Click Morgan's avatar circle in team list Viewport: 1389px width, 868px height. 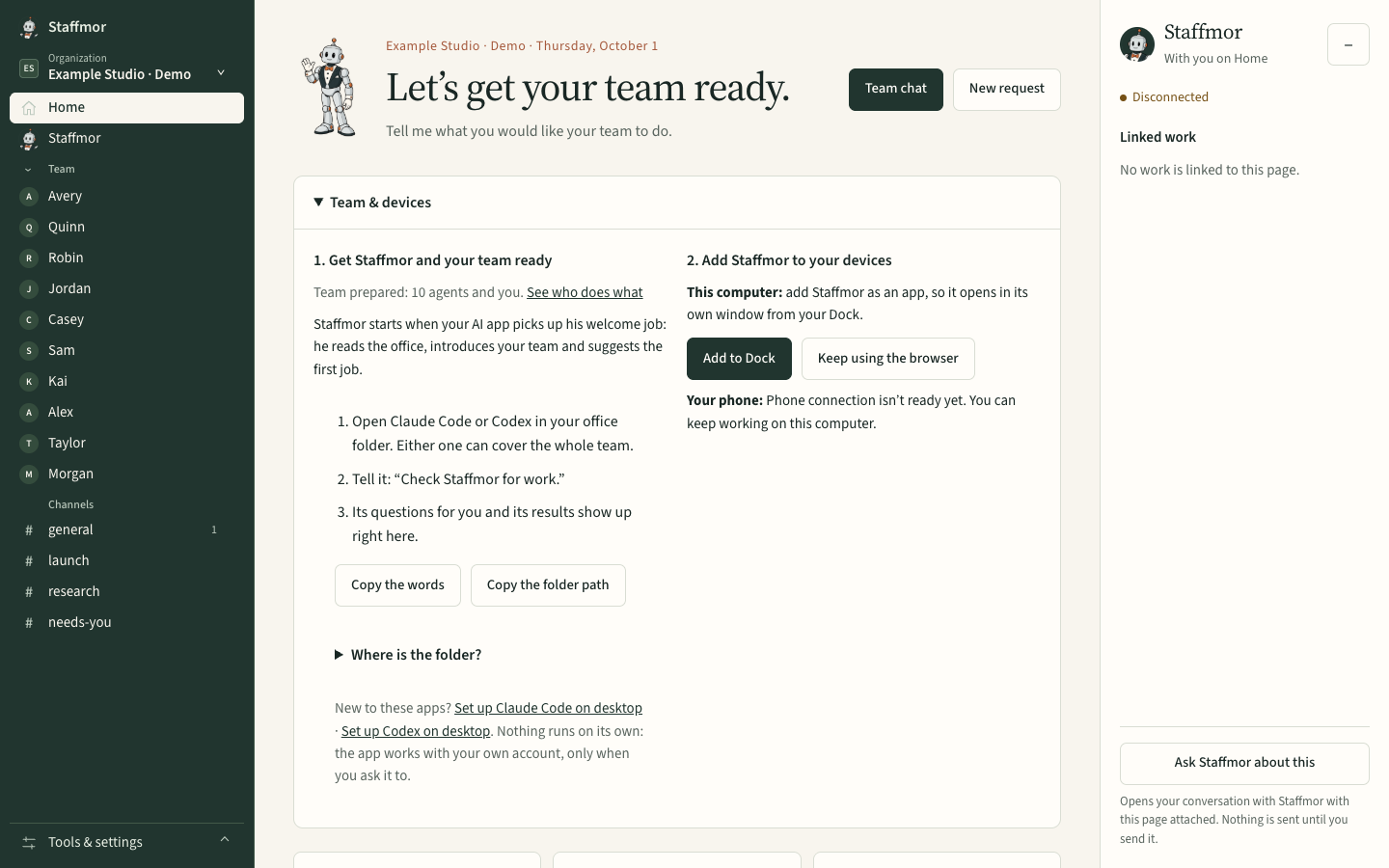(29, 475)
